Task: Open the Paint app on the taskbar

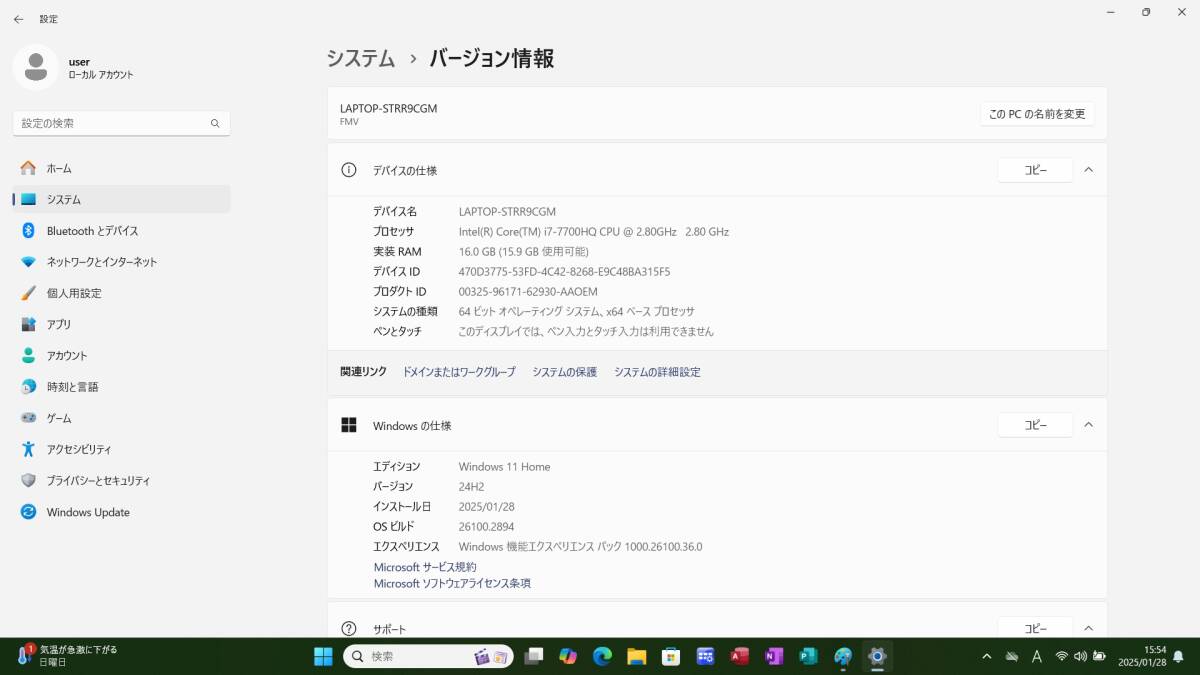Action: (843, 656)
